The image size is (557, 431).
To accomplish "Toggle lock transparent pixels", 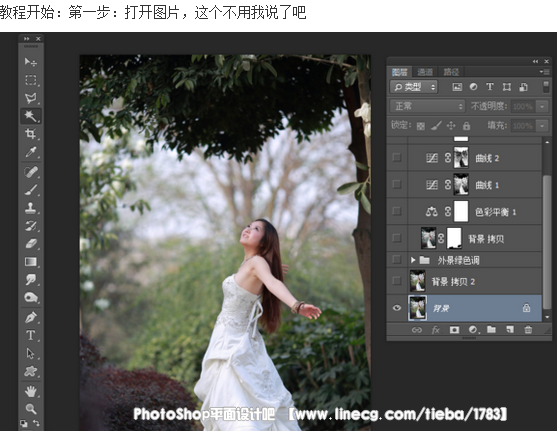I will click(421, 126).
